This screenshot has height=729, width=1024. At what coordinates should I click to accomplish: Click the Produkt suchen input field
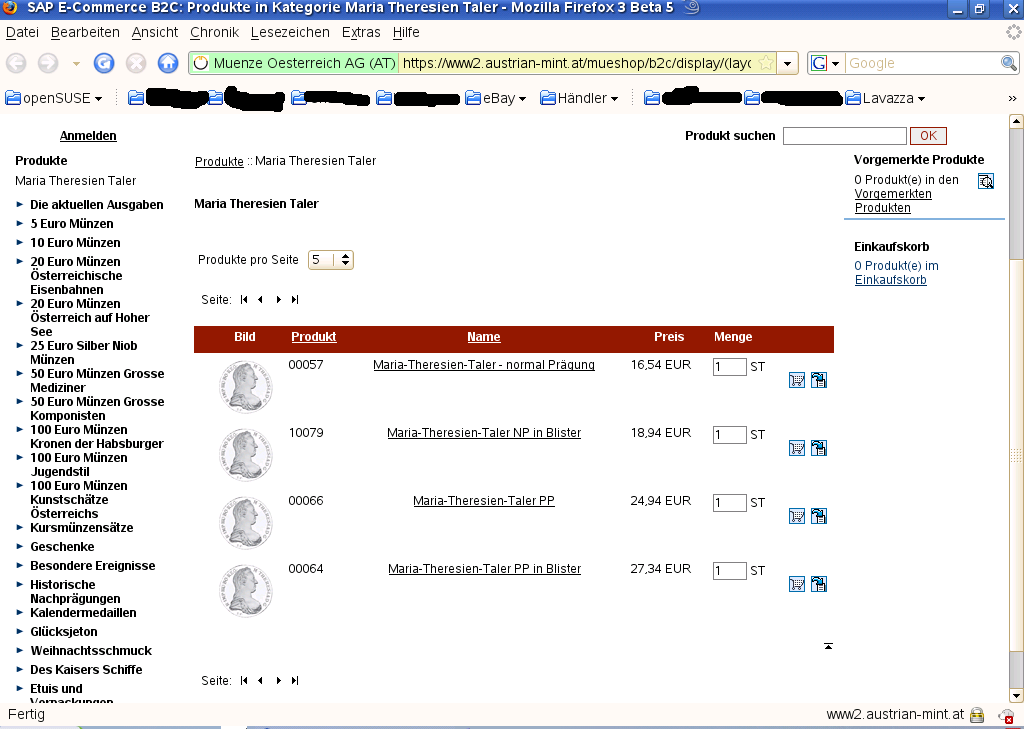click(x=844, y=136)
